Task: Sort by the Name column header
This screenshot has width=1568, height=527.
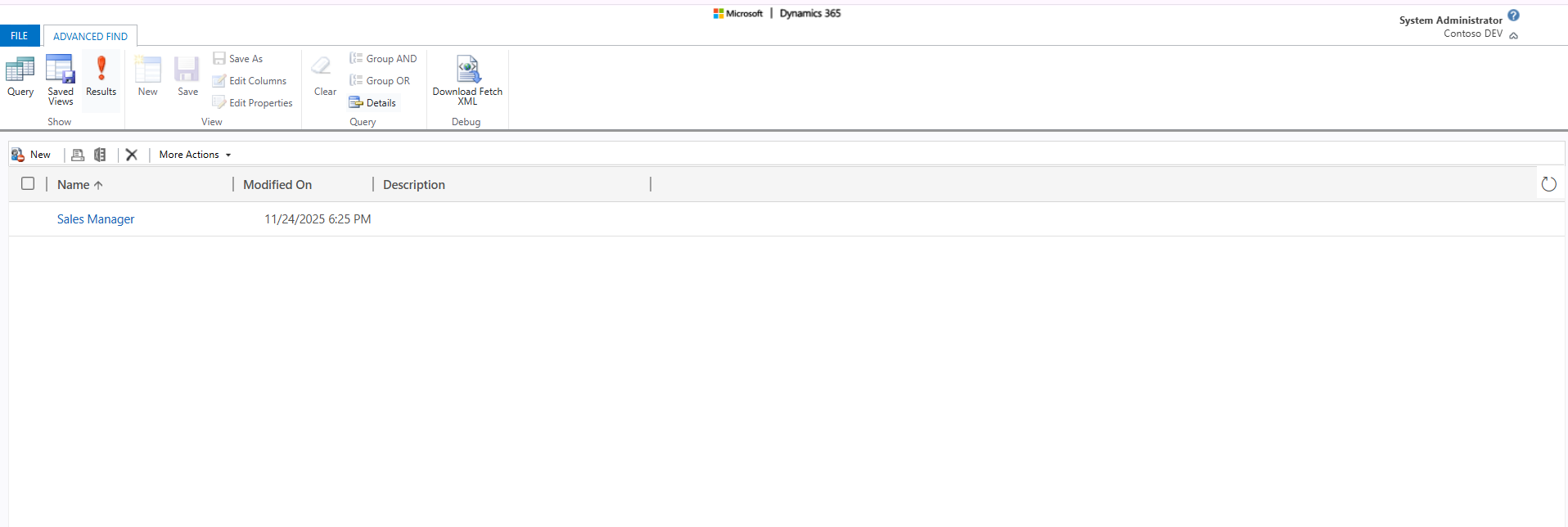Action: 74,185
